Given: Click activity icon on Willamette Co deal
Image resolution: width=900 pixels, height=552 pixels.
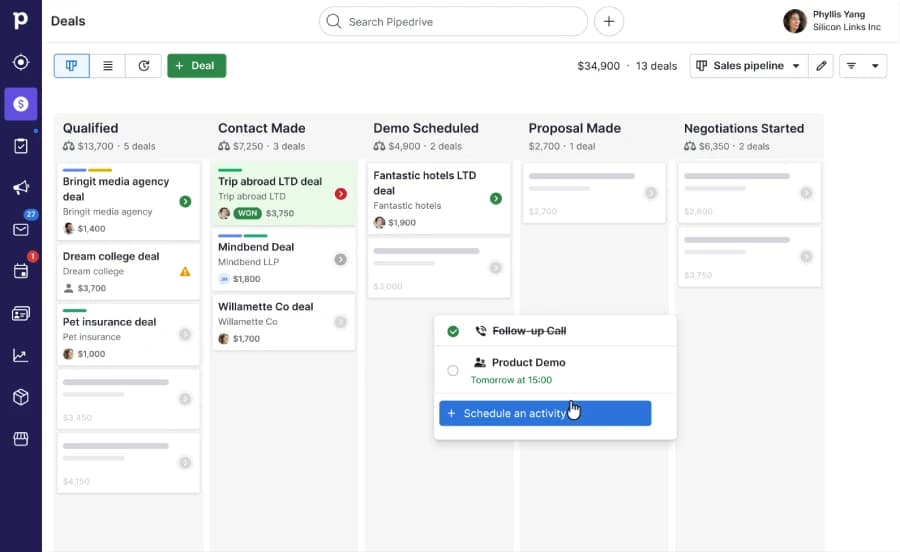Looking at the screenshot, I should [340, 322].
